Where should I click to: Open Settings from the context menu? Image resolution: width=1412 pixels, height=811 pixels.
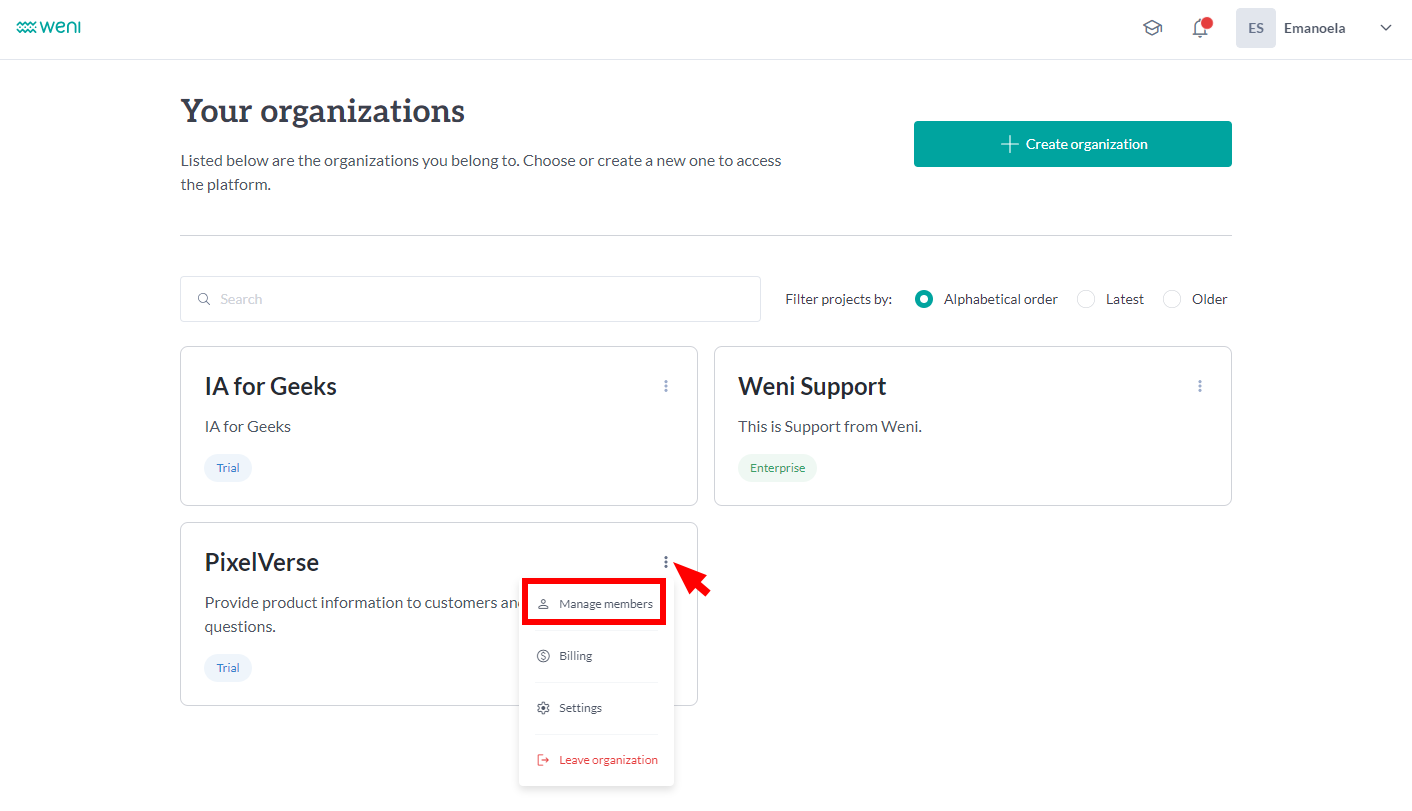(580, 708)
